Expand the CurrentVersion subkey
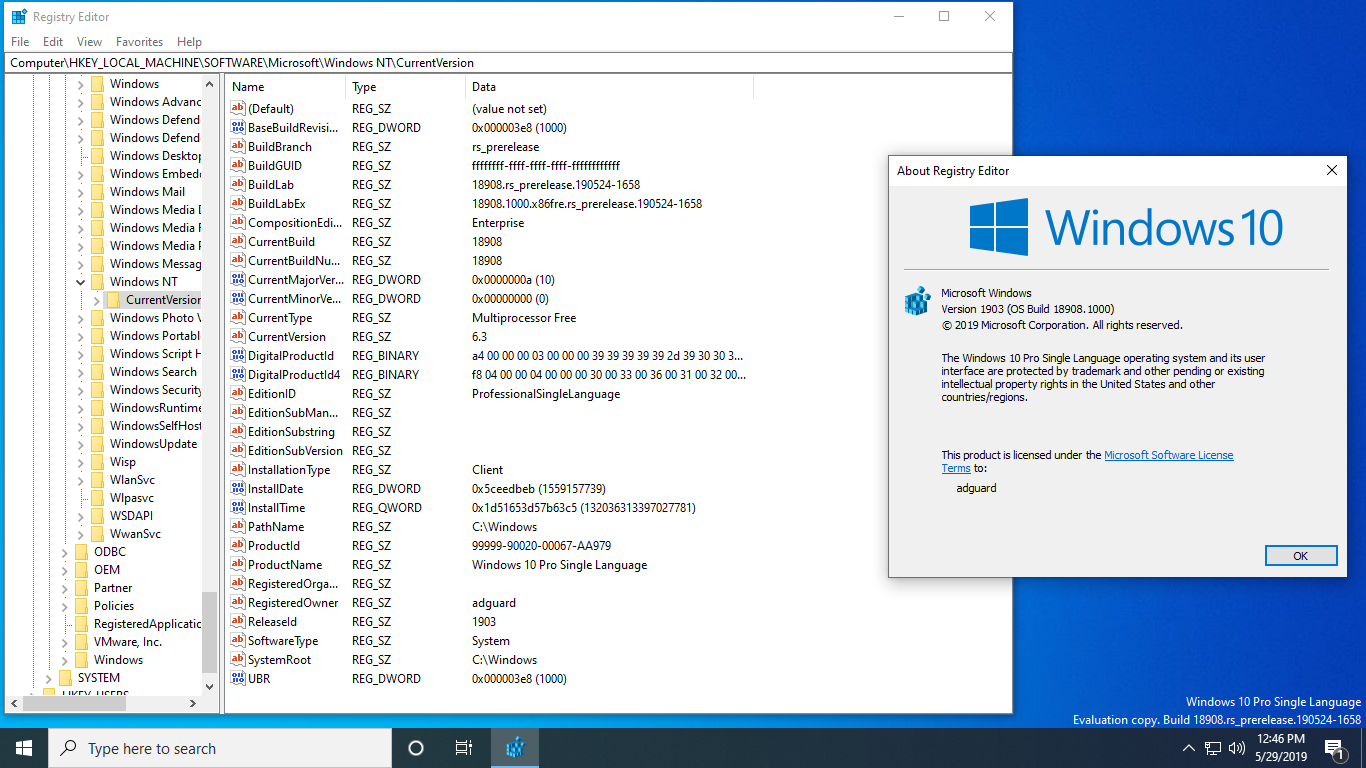The width and height of the screenshot is (1366, 768). pyautogui.click(x=97, y=300)
